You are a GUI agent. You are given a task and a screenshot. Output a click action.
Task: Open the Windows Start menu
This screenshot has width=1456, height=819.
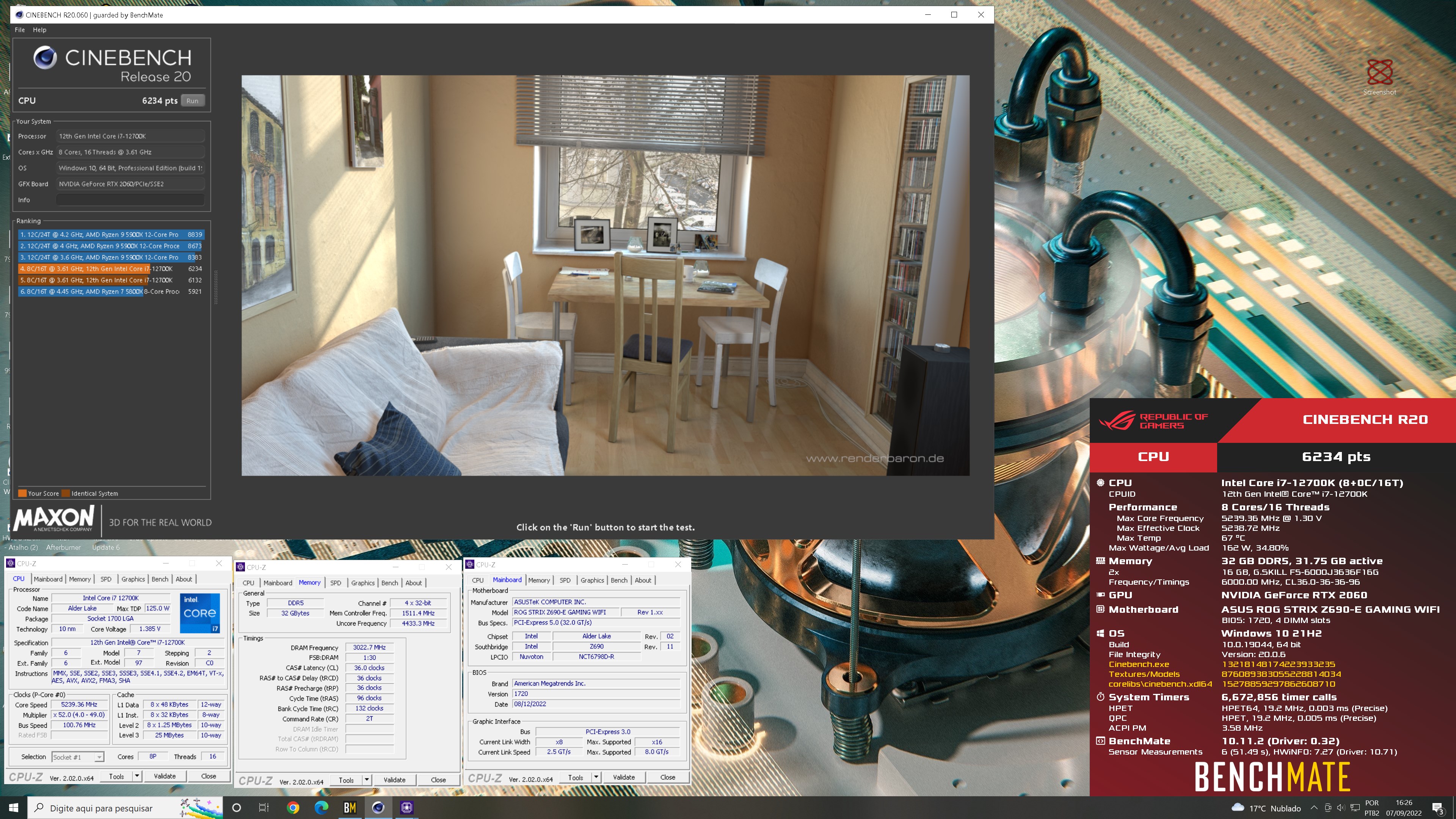14,808
